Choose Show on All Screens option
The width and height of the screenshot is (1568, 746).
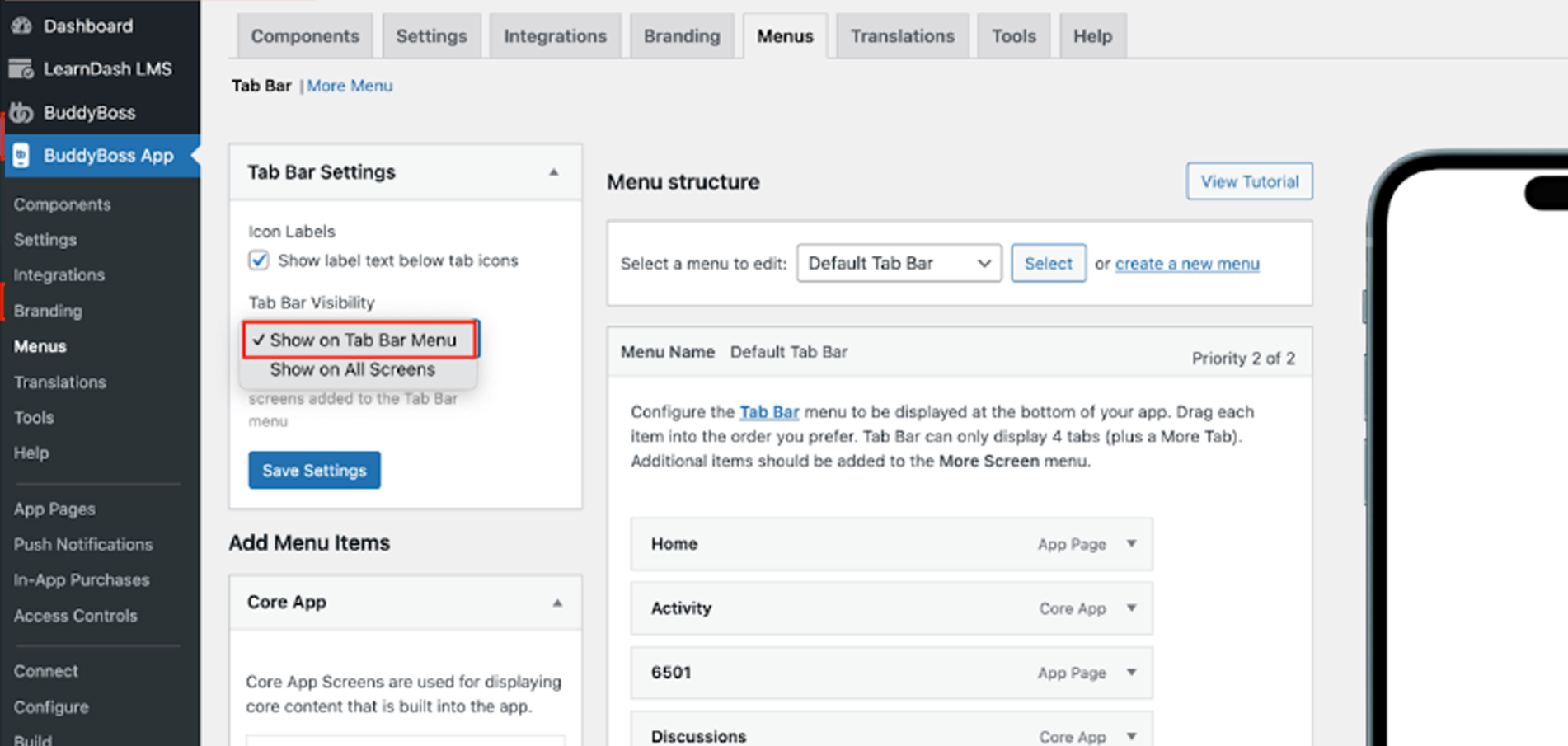coord(352,369)
